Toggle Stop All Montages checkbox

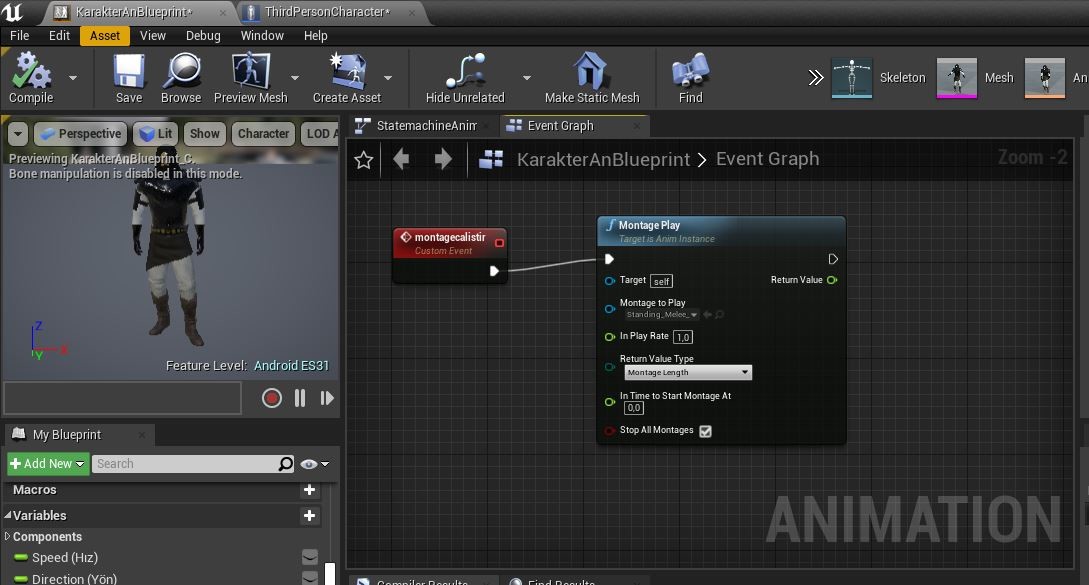pyautogui.click(x=706, y=431)
